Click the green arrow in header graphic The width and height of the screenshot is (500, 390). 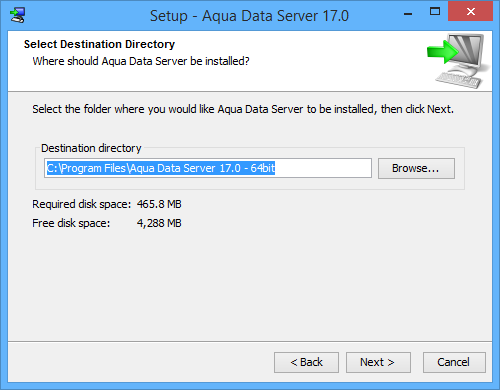(442, 52)
